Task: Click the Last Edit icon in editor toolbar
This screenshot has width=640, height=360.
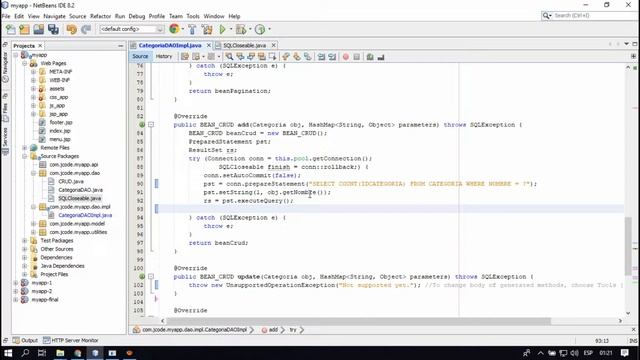Action: [185, 57]
